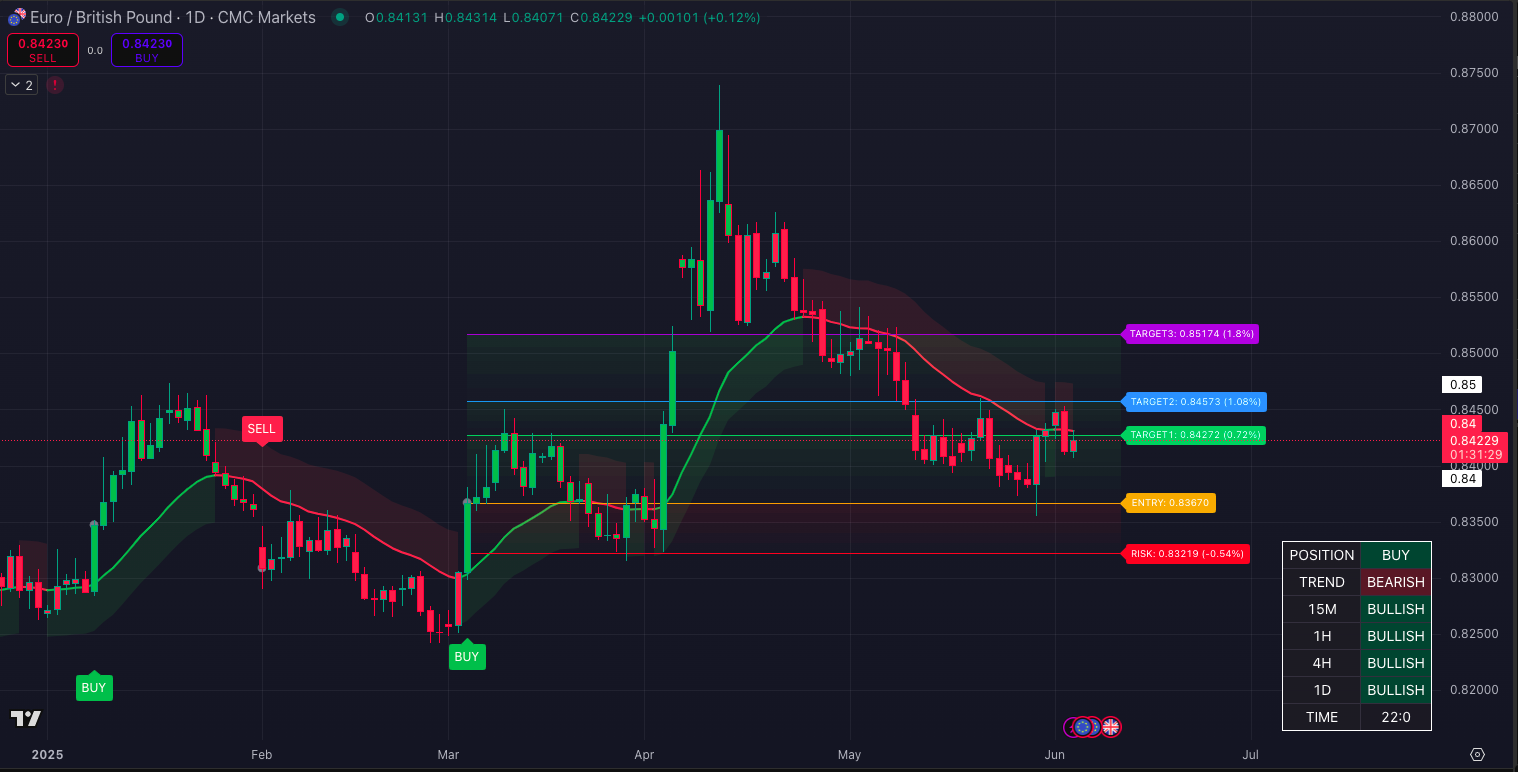1518x772 pixels.
Task: Open chart settings hexagon icon
Action: click(1477, 754)
